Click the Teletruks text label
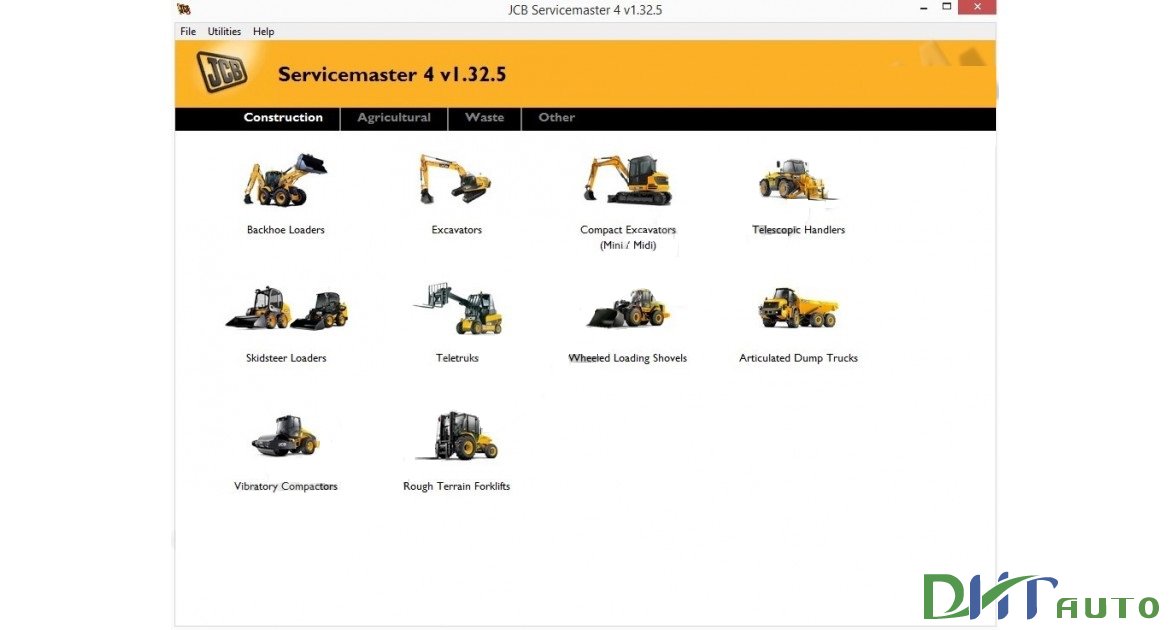Screen dimensions: 1170x630 (457, 358)
